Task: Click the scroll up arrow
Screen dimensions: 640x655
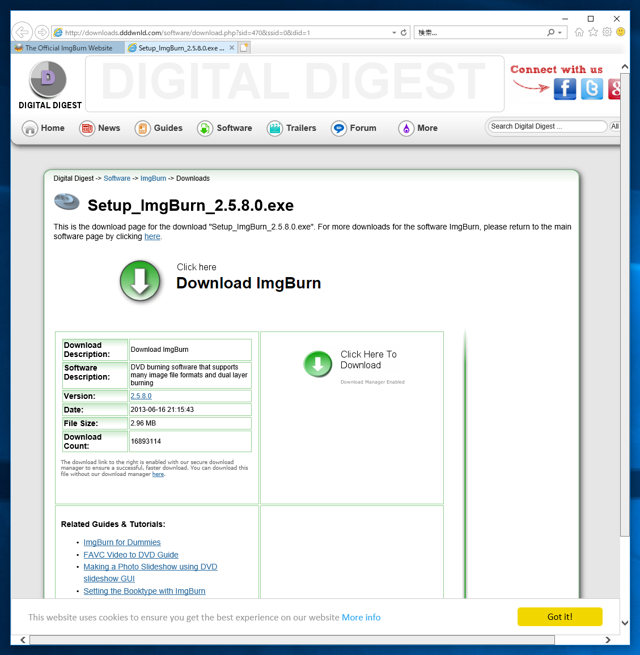Action: [x=625, y=67]
